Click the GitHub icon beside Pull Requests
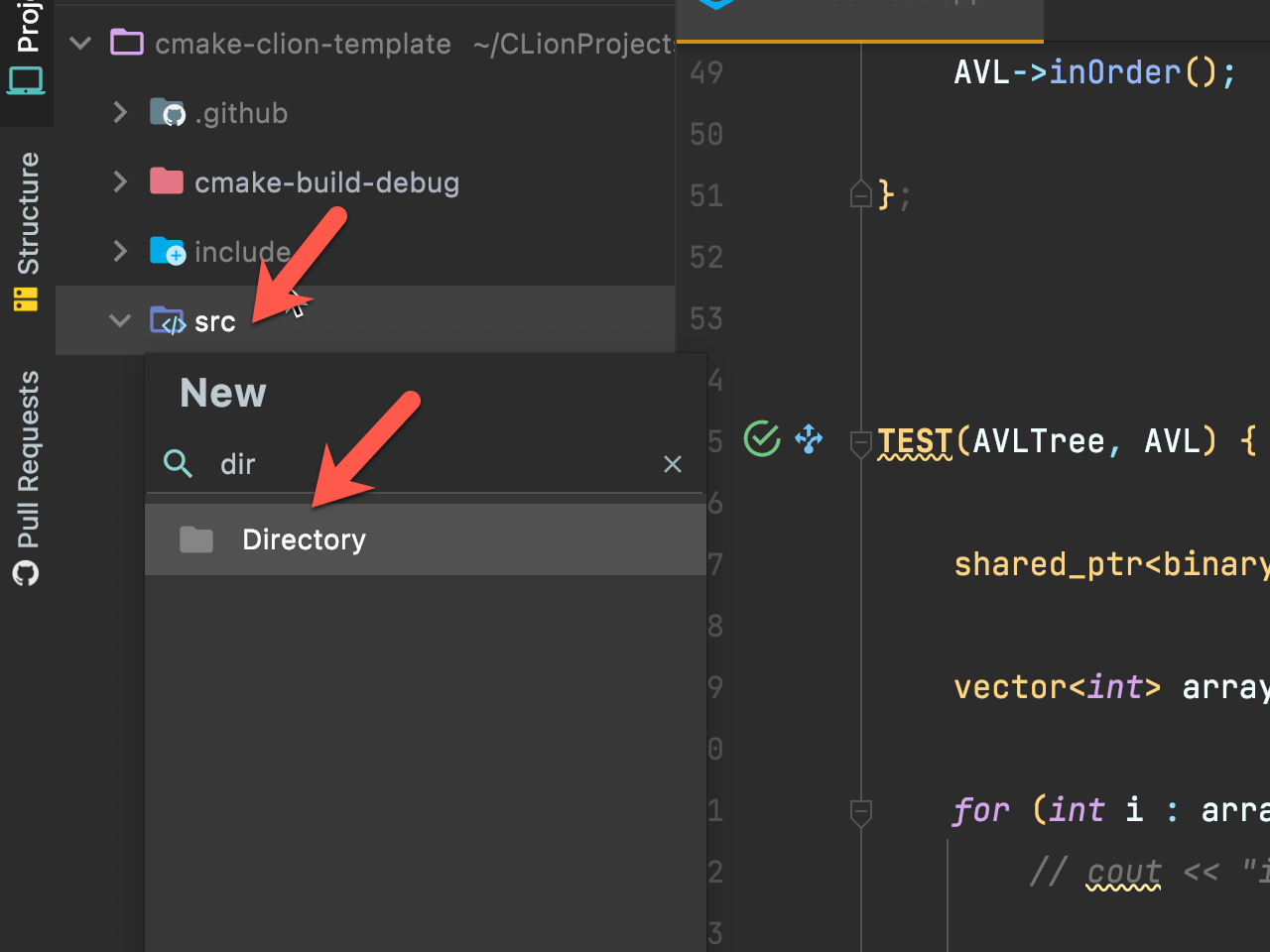This screenshot has height=952, width=1270. coord(26,573)
